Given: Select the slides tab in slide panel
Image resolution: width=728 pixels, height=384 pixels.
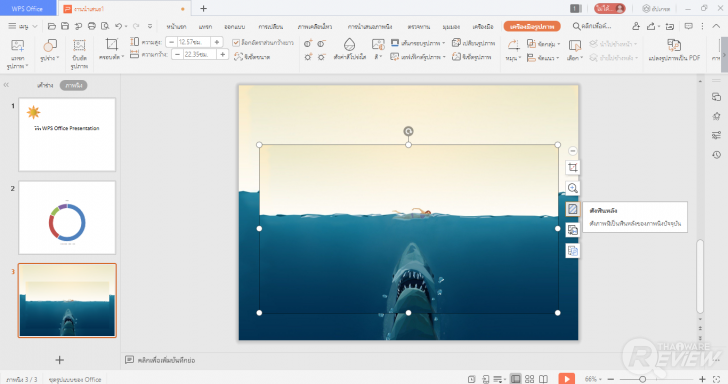Looking at the screenshot, I should pos(73,85).
